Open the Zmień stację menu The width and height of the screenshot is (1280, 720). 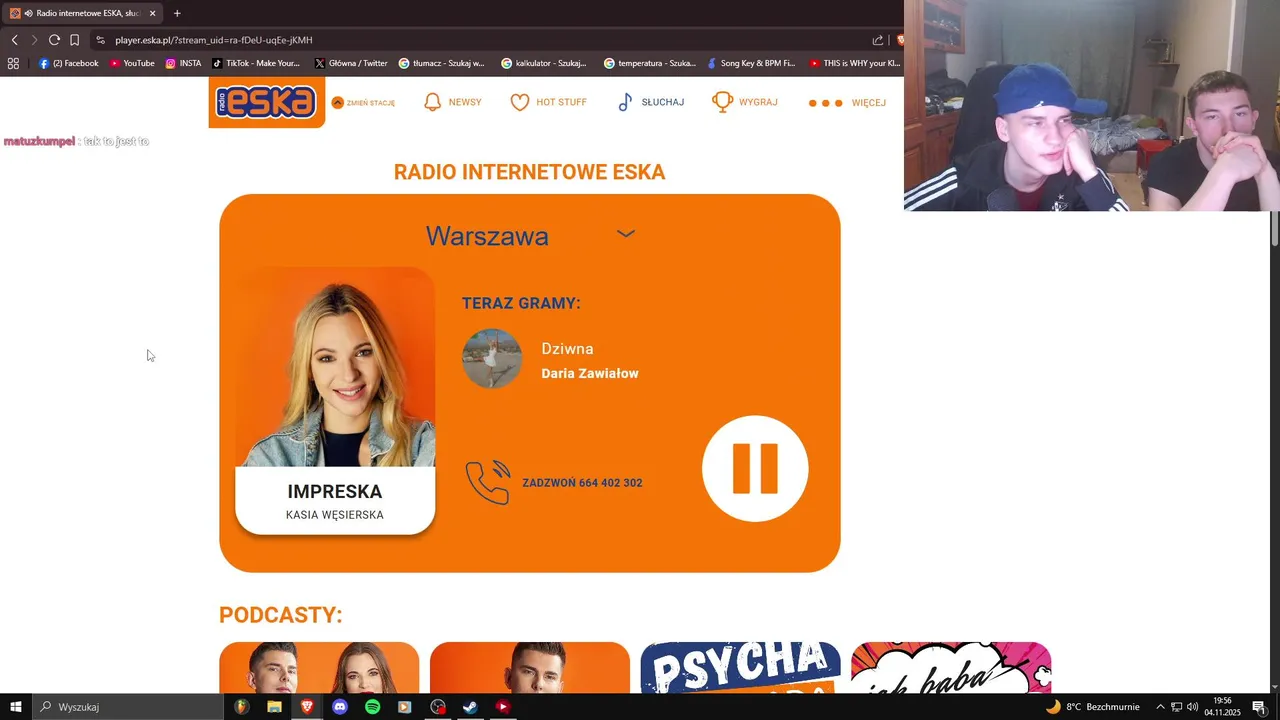point(363,103)
